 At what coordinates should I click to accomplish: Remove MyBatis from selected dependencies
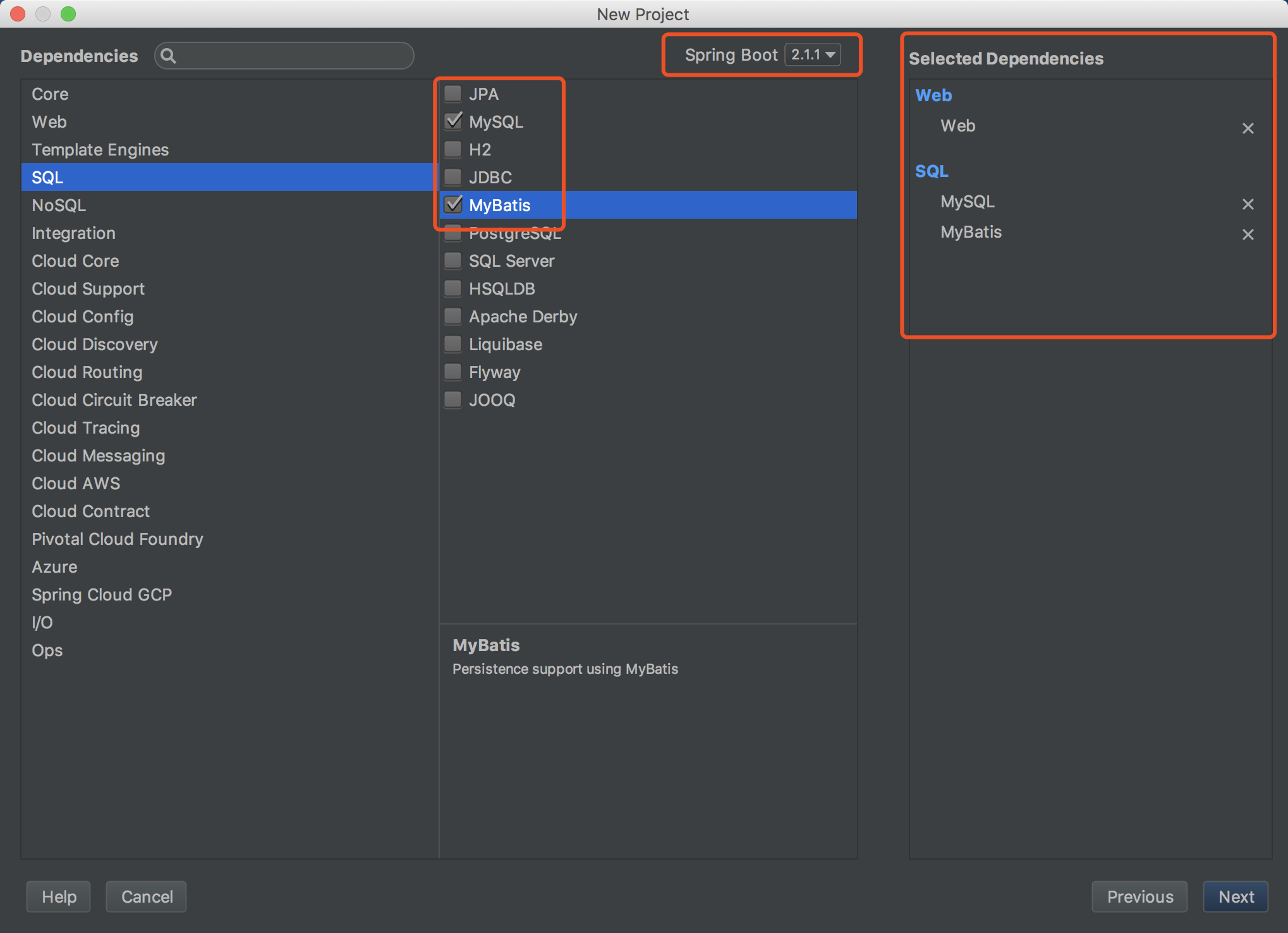1248,235
